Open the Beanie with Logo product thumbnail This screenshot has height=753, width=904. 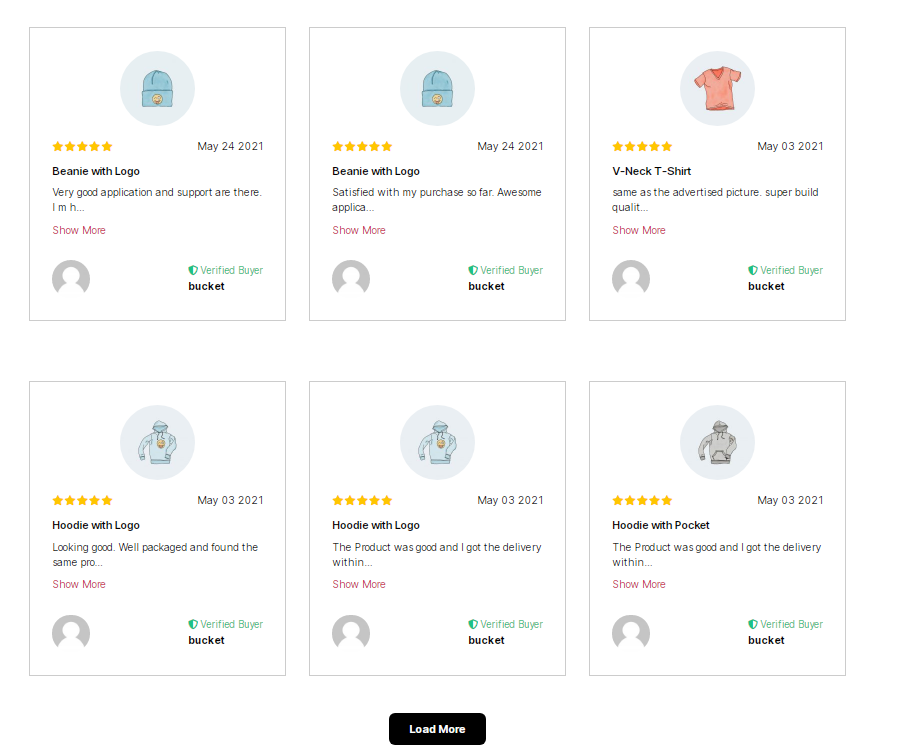157,88
